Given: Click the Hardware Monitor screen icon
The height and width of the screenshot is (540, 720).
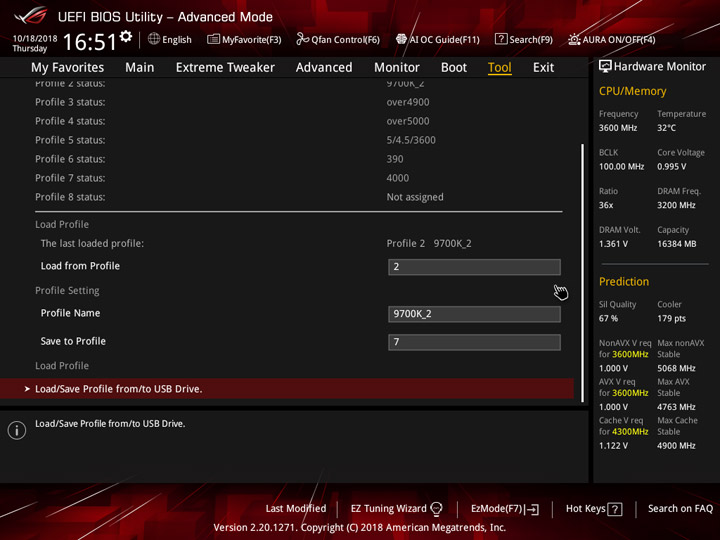Looking at the screenshot, I should tap(605, 67).
